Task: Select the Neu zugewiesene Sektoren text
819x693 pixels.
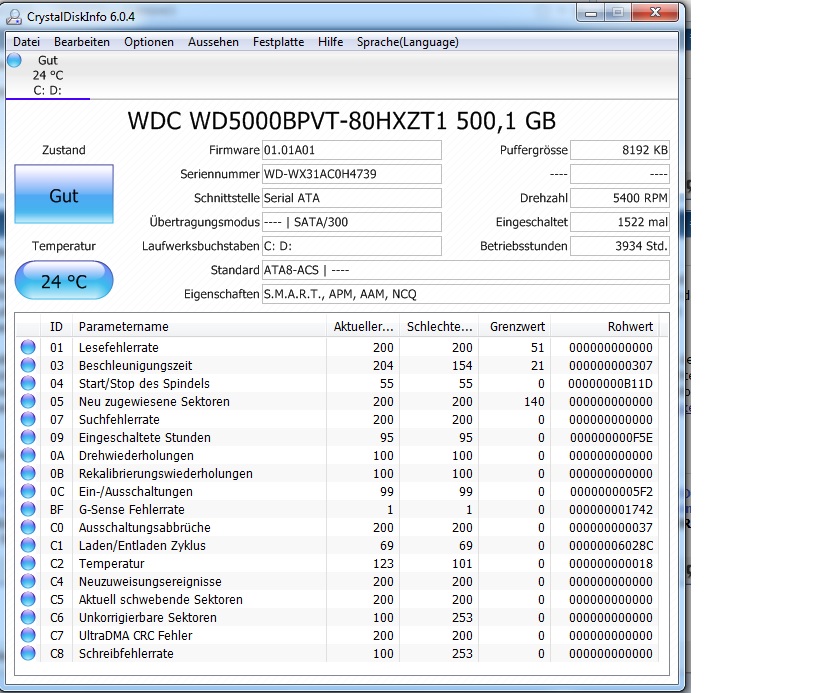Action: pos(154,402)
